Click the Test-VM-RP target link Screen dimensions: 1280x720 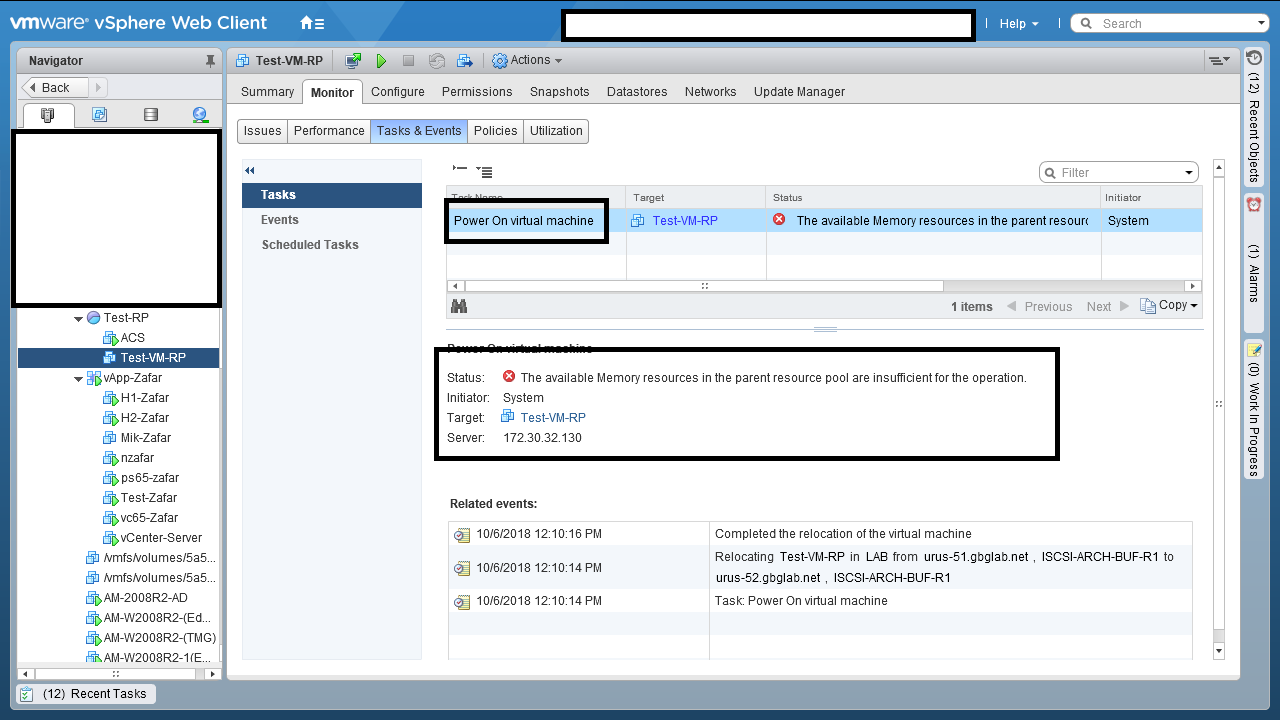click(x=684, y=221)
